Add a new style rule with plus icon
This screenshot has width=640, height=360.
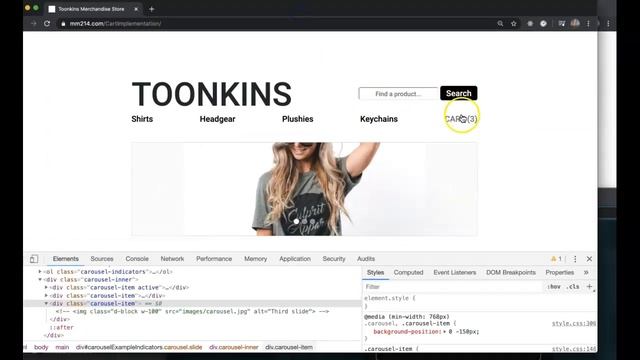tap(589, 287)
